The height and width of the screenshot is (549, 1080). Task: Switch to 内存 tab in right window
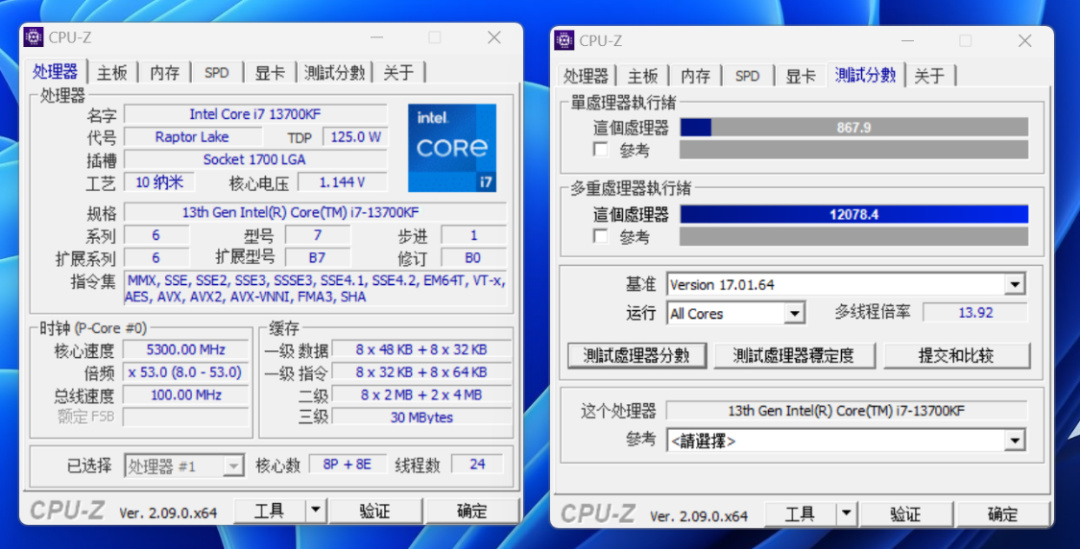(695, 76)
